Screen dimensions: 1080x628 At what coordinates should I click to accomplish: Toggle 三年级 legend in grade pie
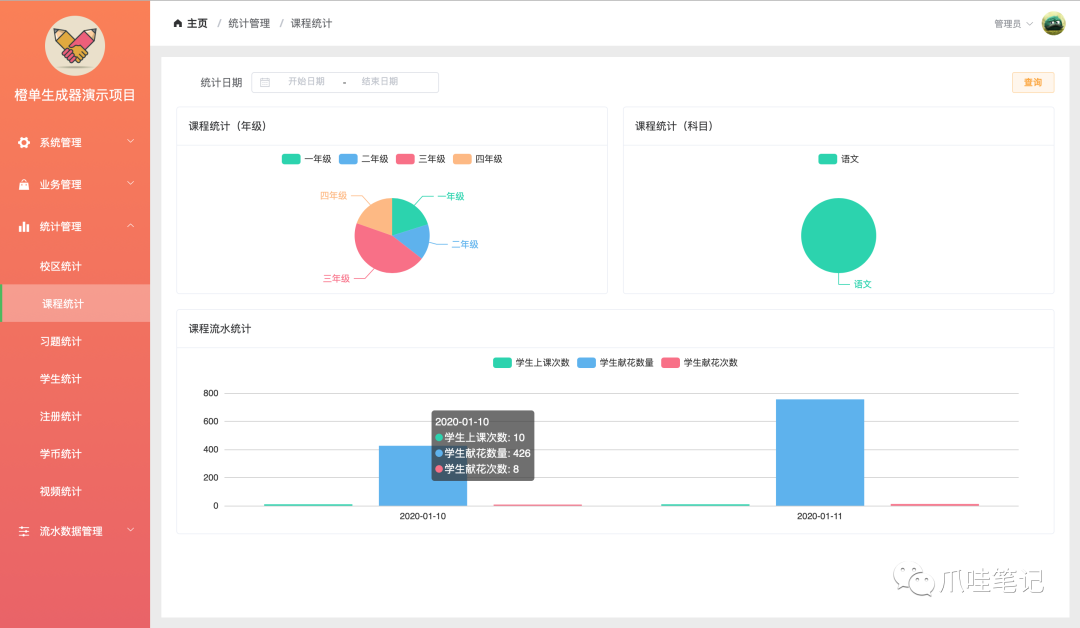(421, 159)
